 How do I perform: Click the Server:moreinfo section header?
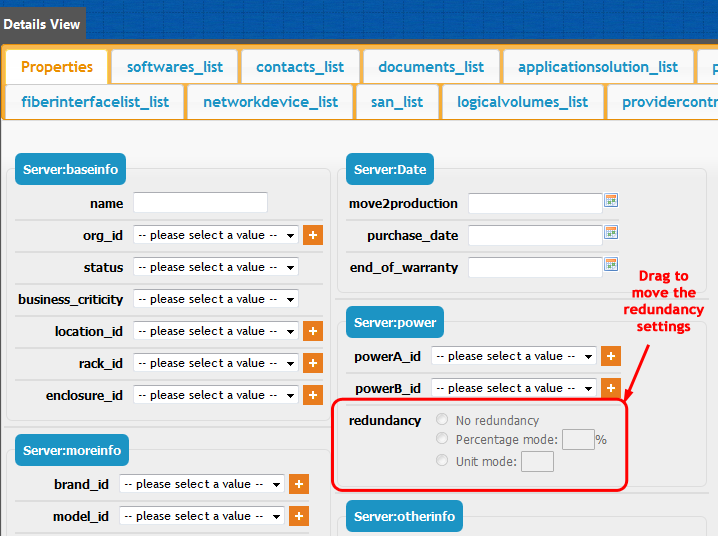click(72, 450)
